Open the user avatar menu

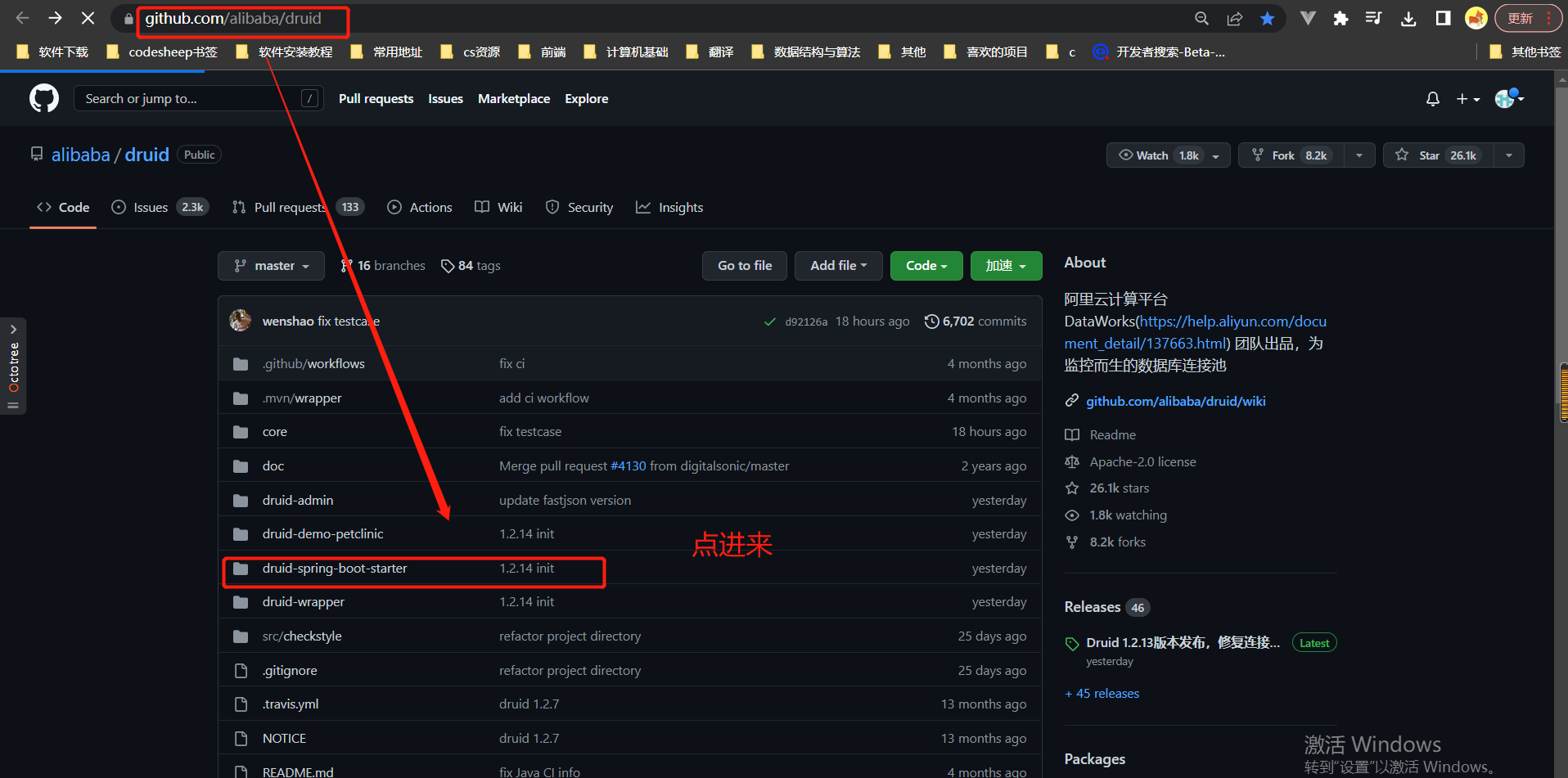point(1509,99)
